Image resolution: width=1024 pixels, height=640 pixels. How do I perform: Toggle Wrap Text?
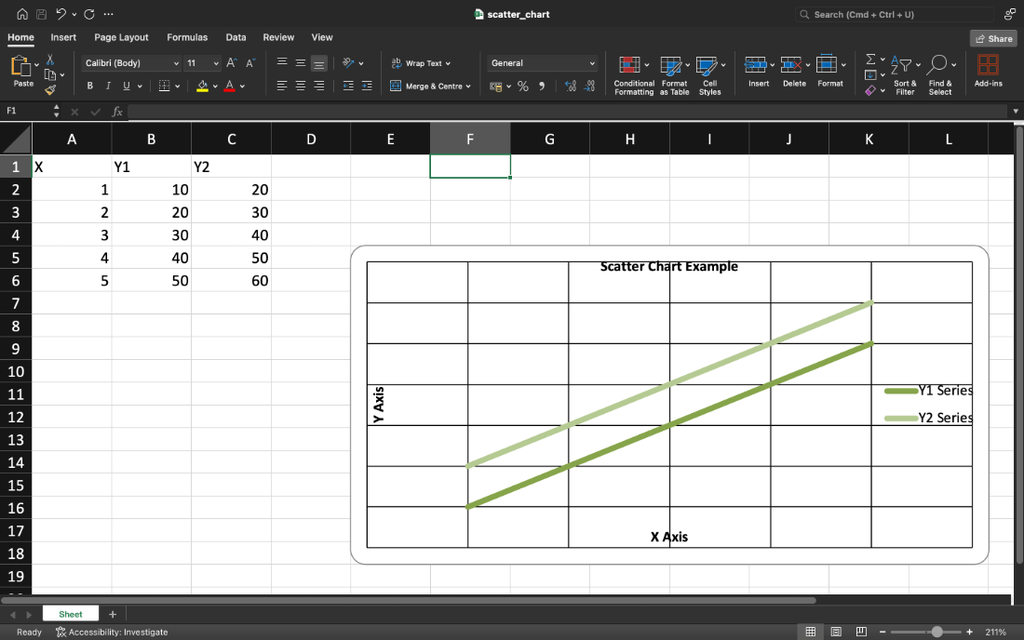click(x=421, y=63)
